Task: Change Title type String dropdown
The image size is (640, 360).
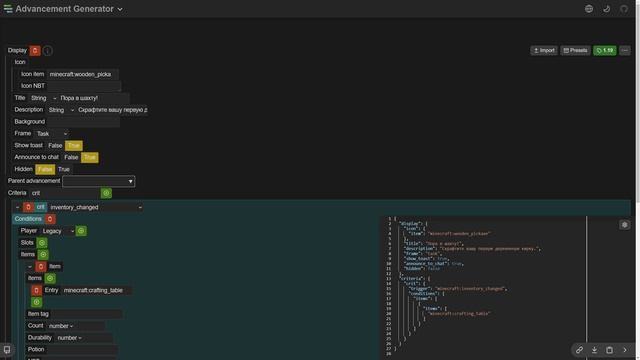Action: click(x=43, y=98)
